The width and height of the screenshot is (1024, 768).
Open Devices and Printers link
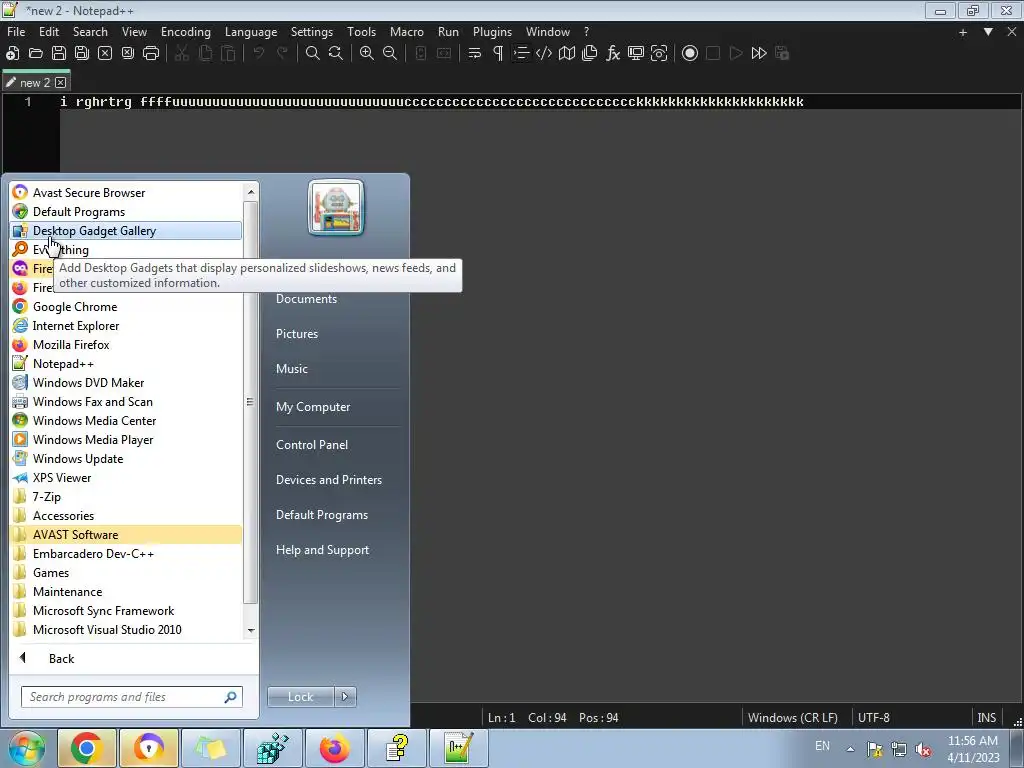pyautogui.click(x=328, y=480)
